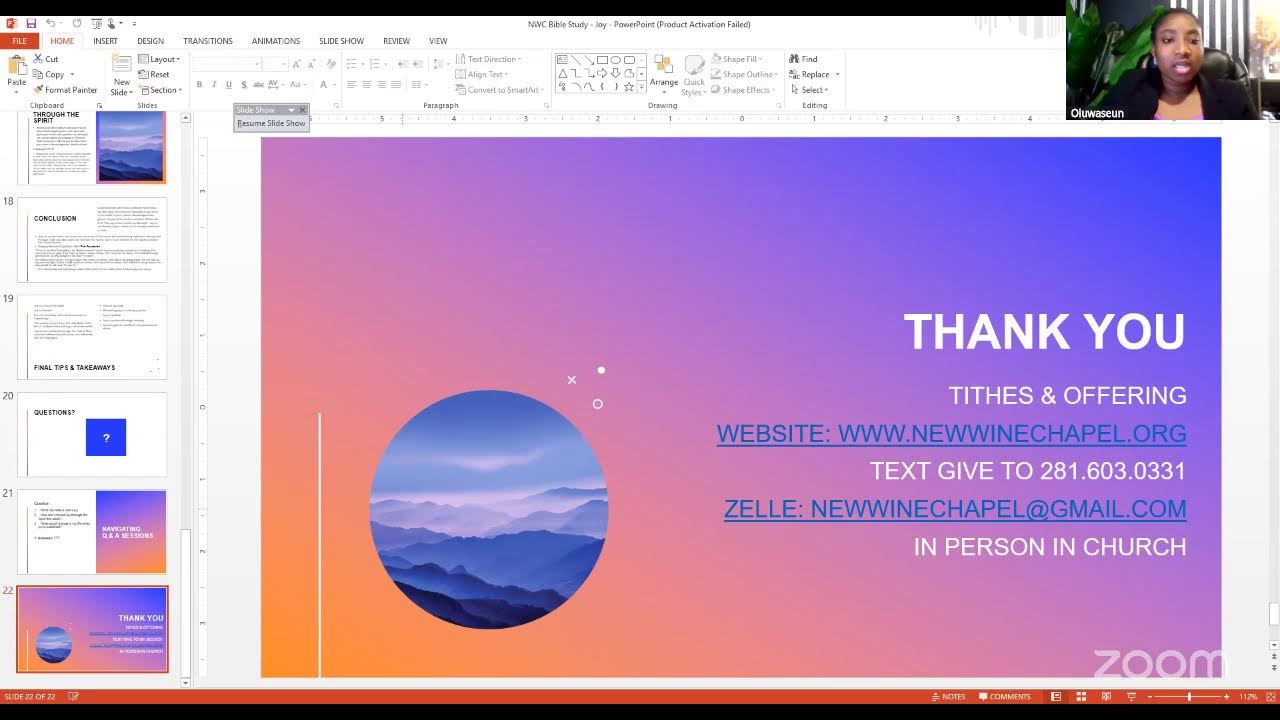The width and height of the screenshot is (1280, 720).
Task: Open the Zelle NEWWINECHAPEL@GMAIL.COM link
Action: pos(955,509)
